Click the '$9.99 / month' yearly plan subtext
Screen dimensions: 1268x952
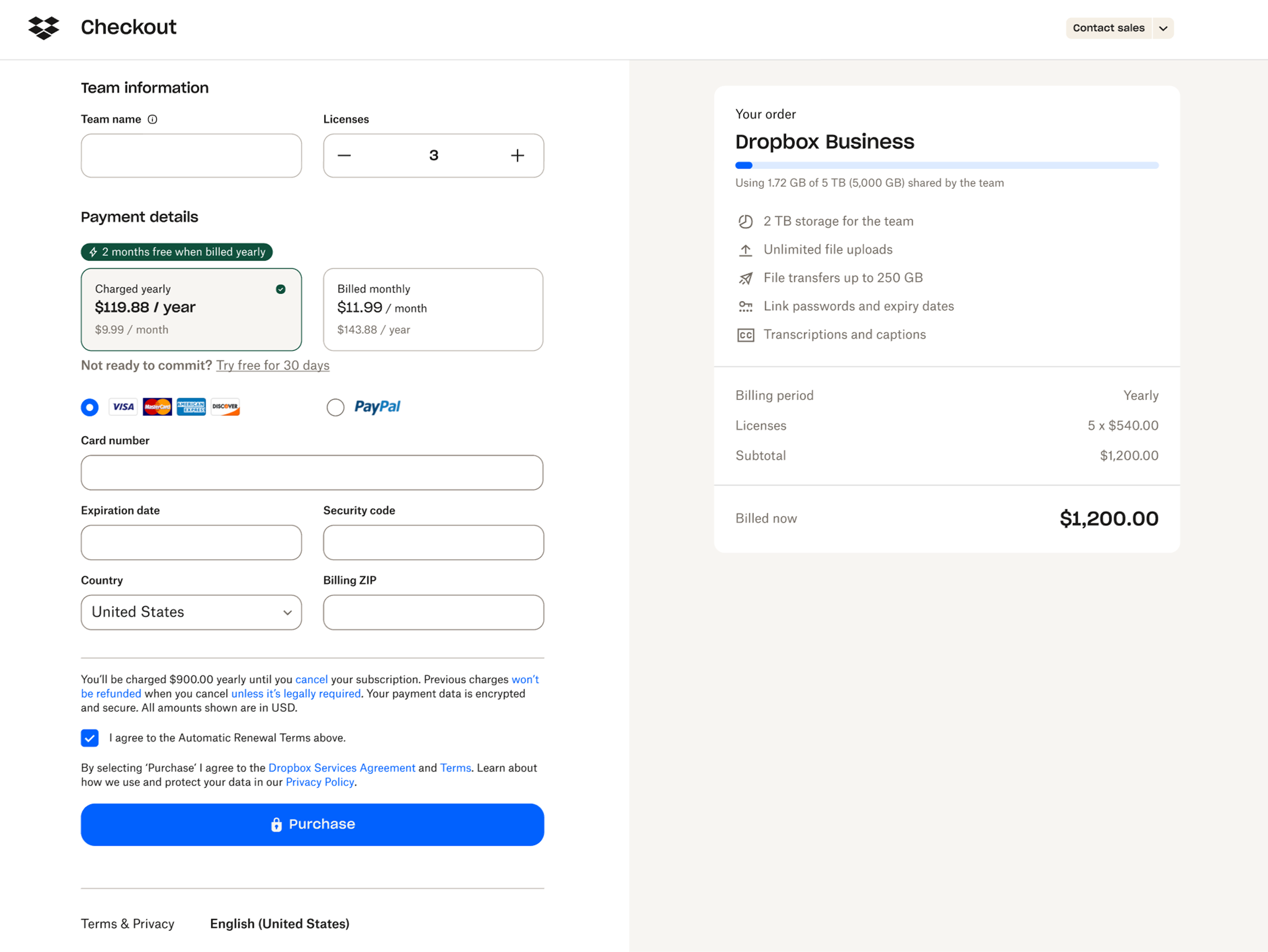(x=131, y=330)
